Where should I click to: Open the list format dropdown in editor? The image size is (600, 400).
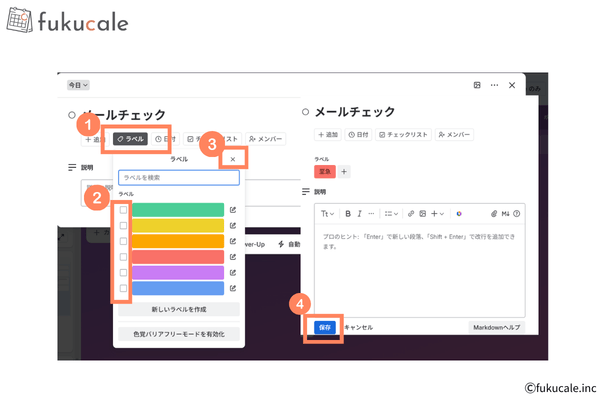tap(392, 213)
